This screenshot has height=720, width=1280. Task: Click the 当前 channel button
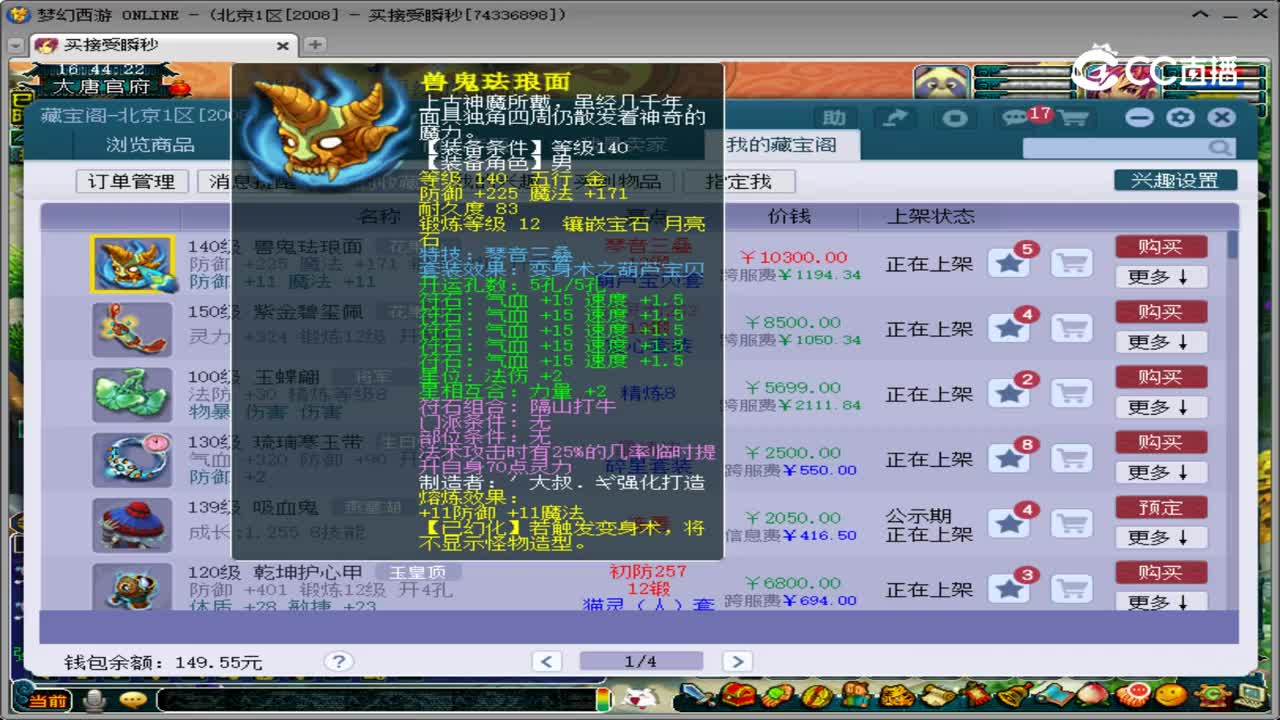(46, 700)
